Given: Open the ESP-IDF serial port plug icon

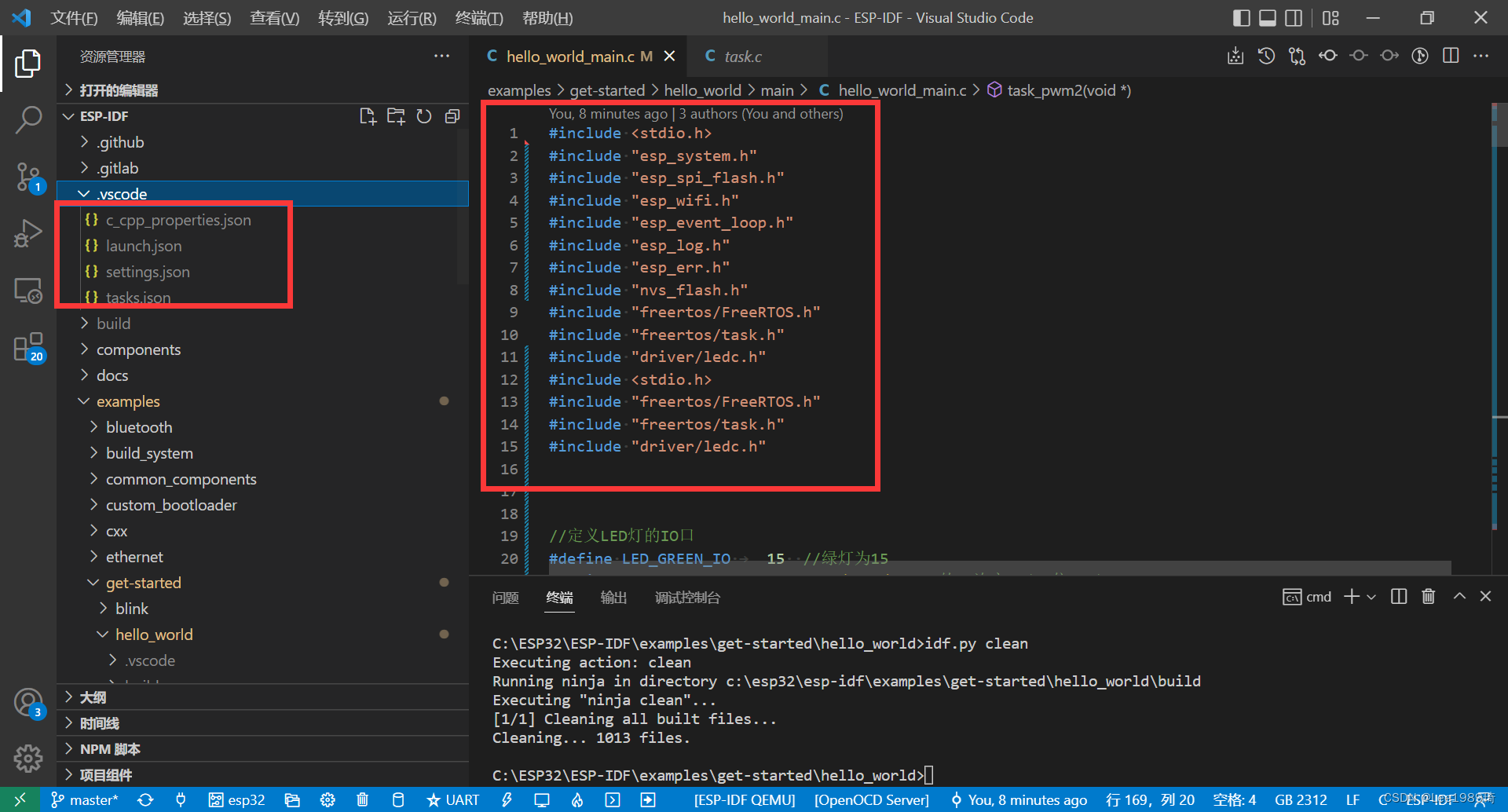Looking at the screenshot, I should (180, 799).
